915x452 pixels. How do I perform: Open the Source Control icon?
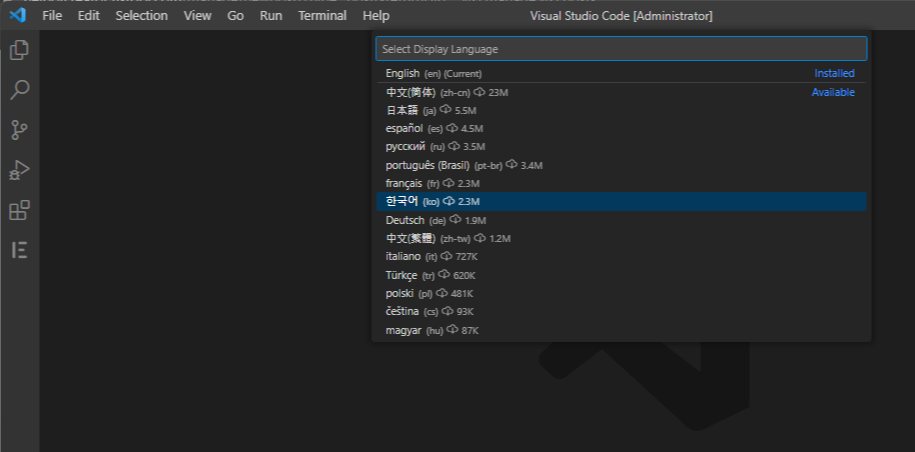point(19,130)
